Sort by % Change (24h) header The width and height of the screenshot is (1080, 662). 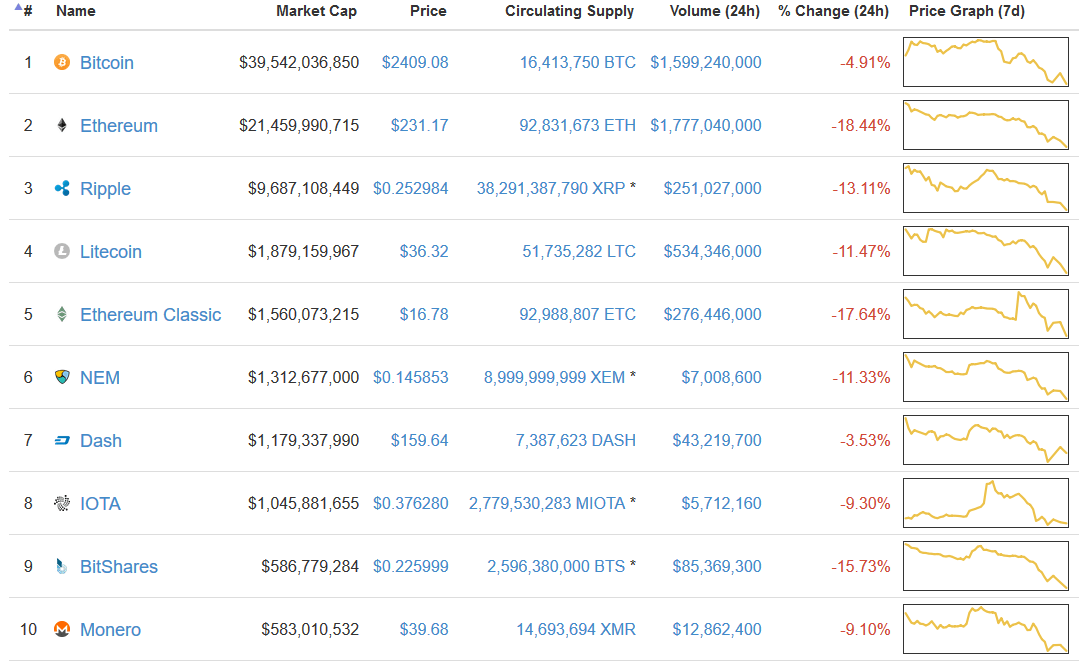(833, 11)
